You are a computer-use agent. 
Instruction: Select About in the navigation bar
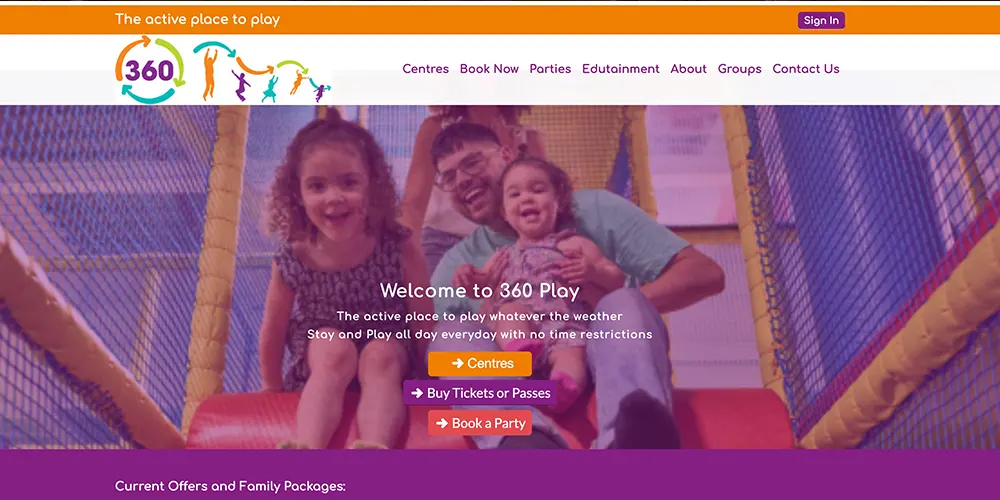688,69
